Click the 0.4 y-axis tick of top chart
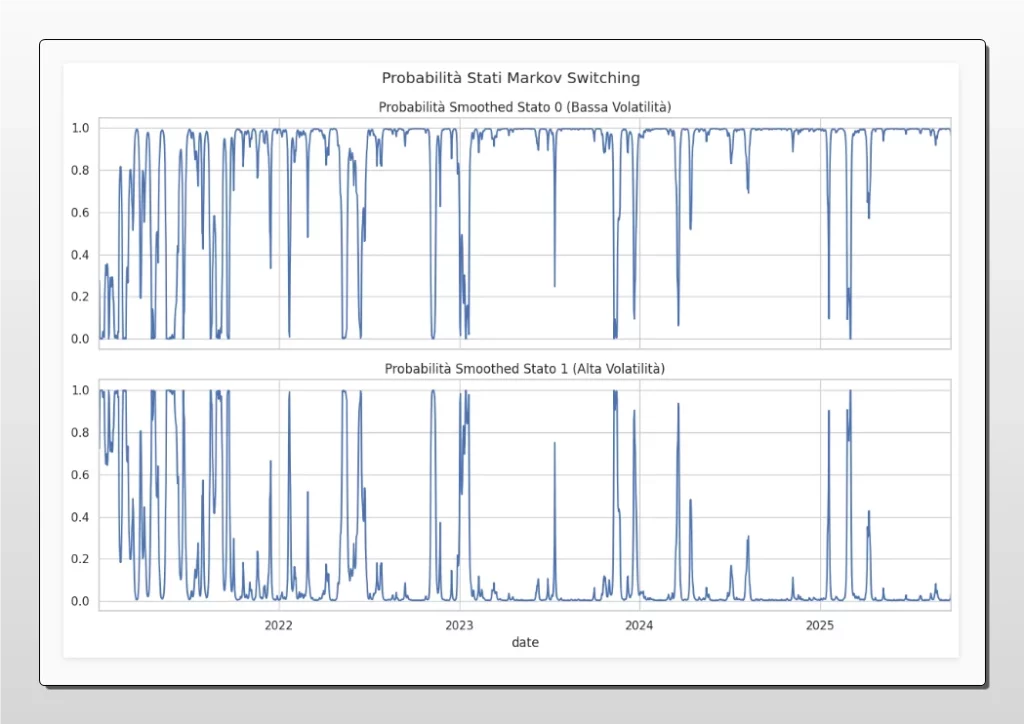This screenshot has height=724, width=1024. pos(80,255)
